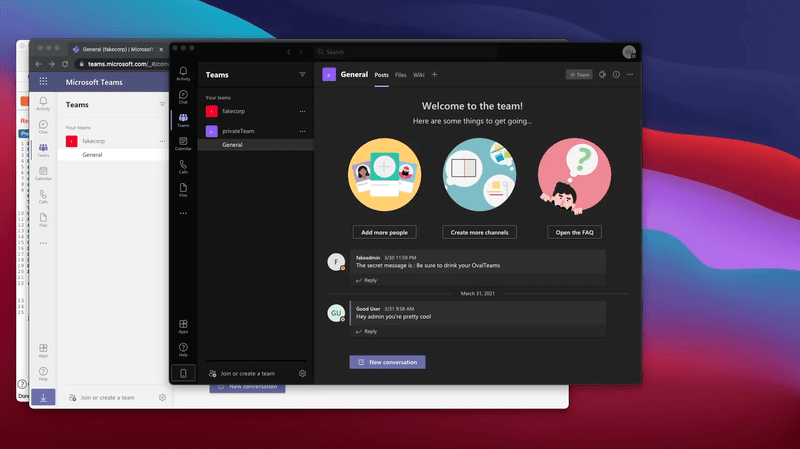Open app launcher waffle in browser Teams
Viewport: 800px width, 449px height.
[43, 82]
